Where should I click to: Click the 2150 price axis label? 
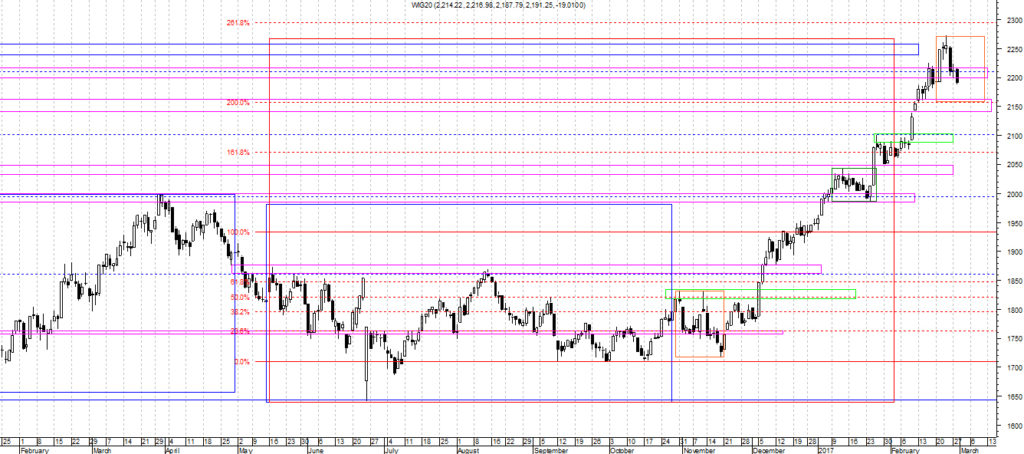click(x=1015, y=107)
